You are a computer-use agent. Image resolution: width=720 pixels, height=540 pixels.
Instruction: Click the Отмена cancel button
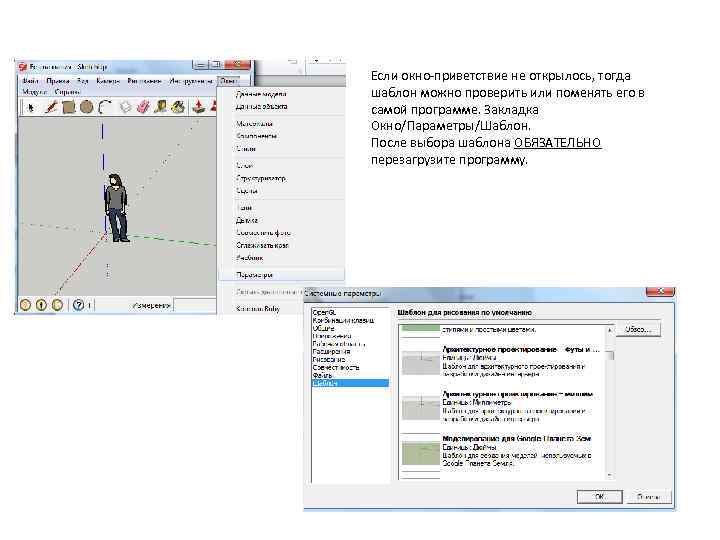(x=648, y=497)
